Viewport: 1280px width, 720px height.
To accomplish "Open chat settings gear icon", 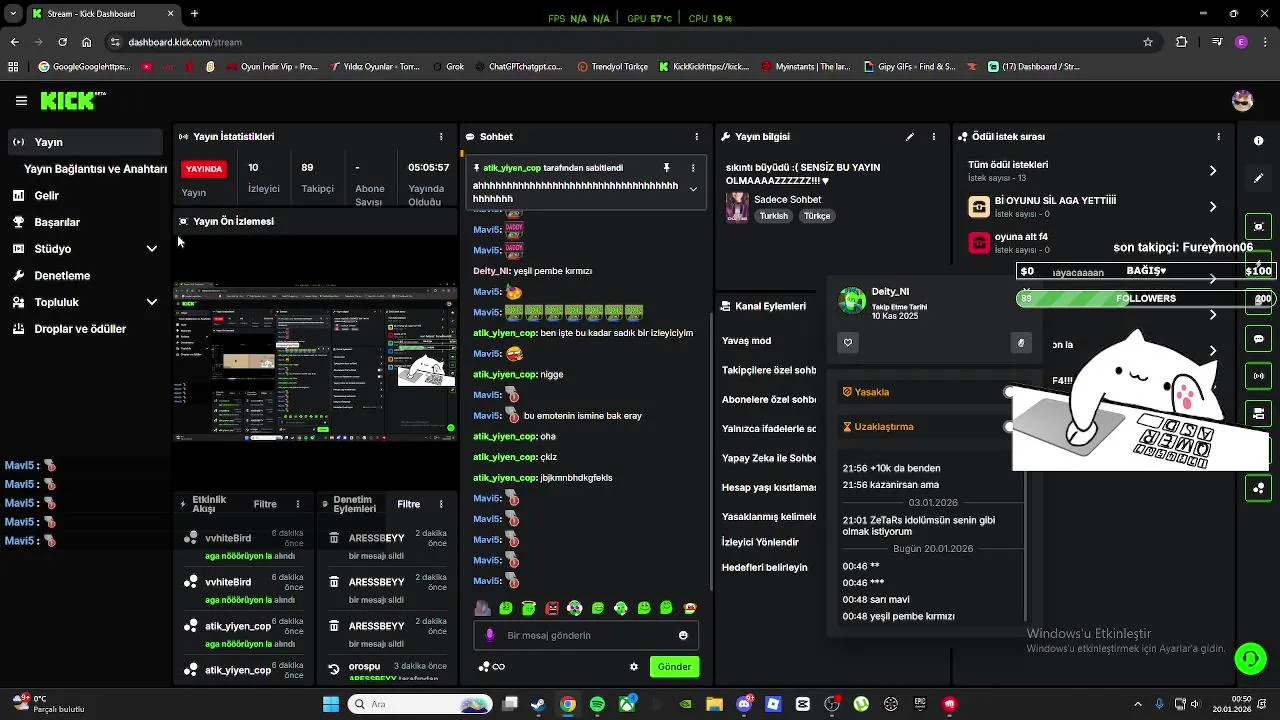I will pyautogui.click(x=633, y=667).
